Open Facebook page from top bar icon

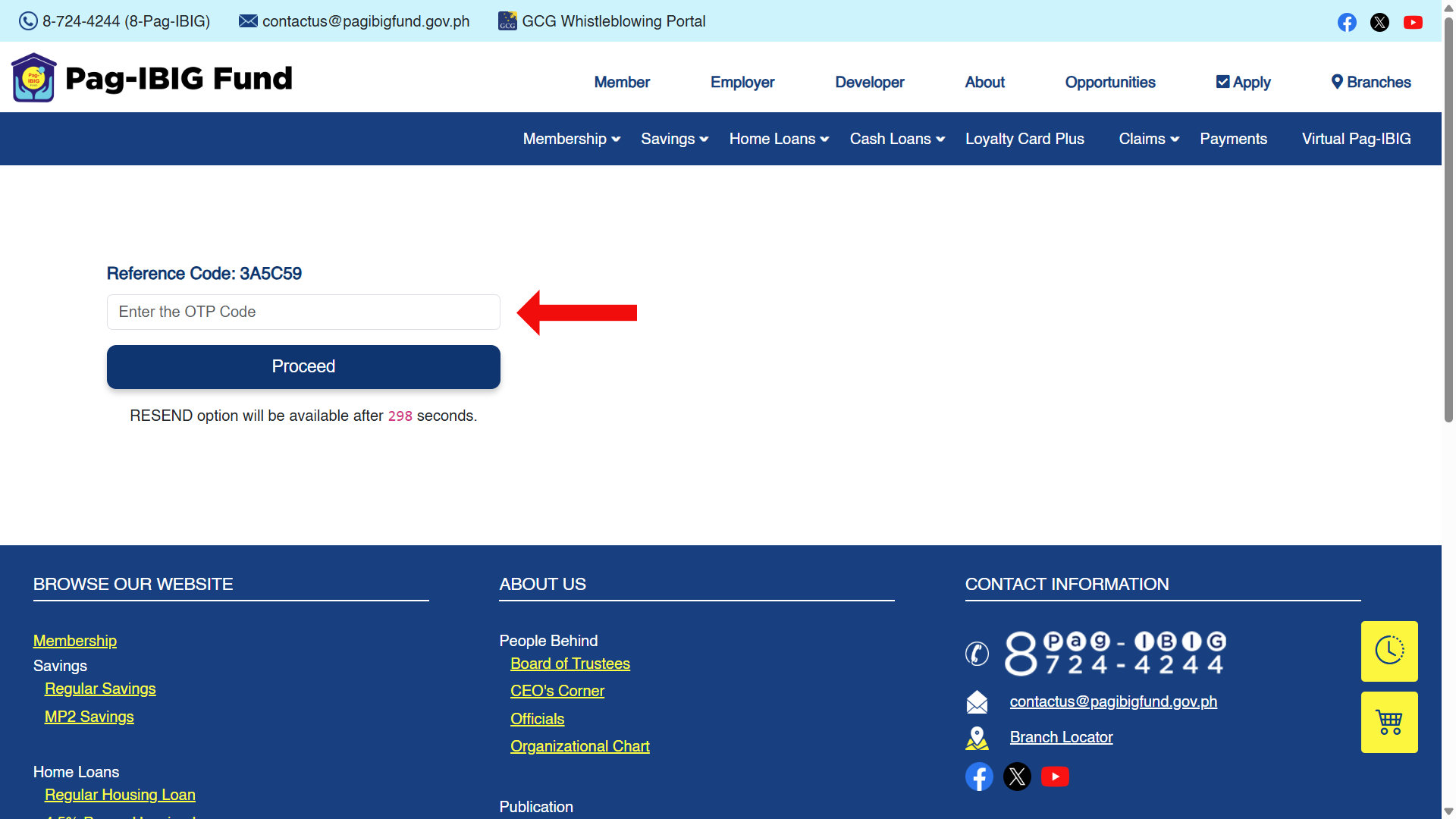1347,22
